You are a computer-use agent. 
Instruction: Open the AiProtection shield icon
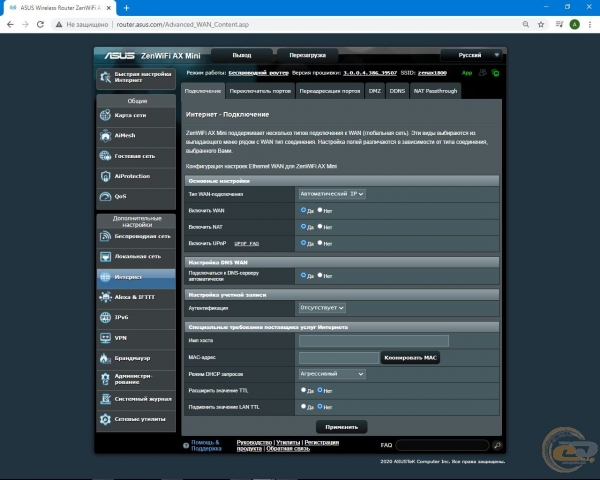coord(105,176)
